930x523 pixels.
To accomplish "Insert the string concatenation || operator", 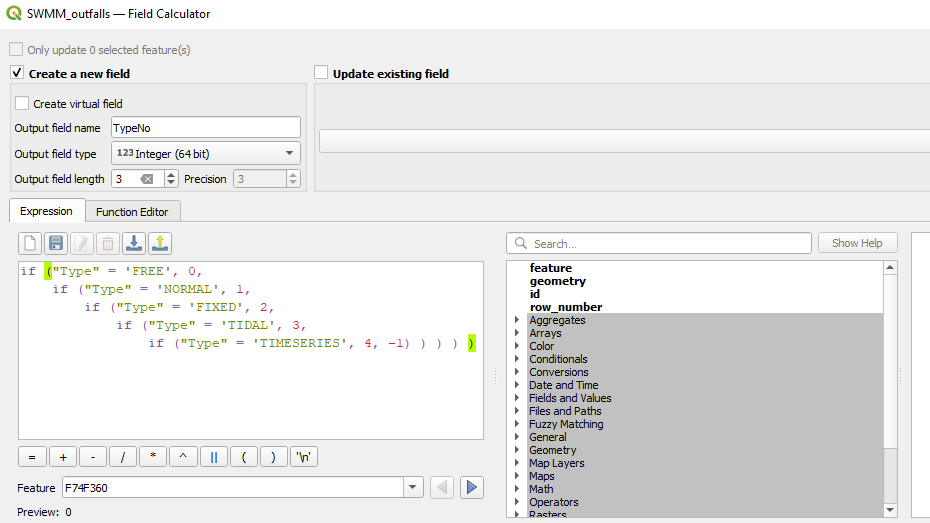I will [x=213, y=457].
